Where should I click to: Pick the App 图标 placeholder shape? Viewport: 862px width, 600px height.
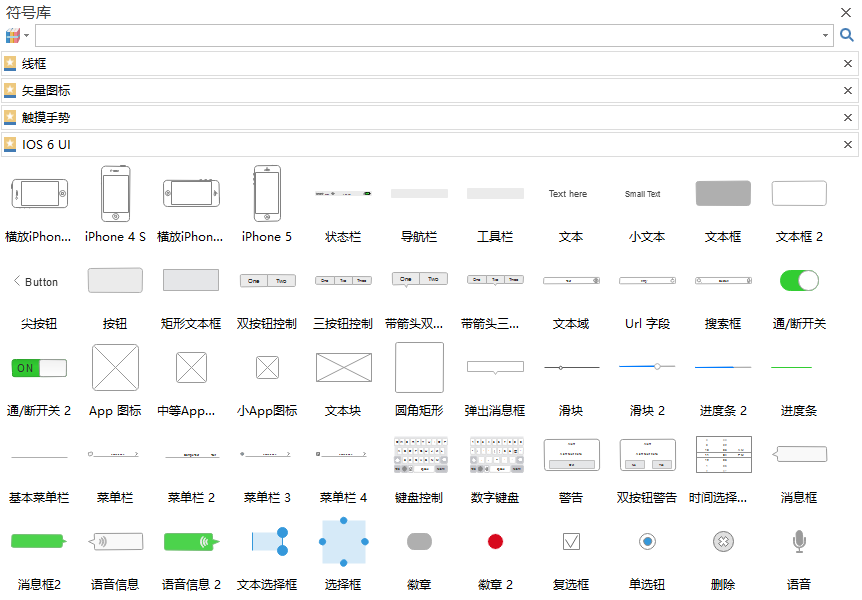[x=115, y=367]
